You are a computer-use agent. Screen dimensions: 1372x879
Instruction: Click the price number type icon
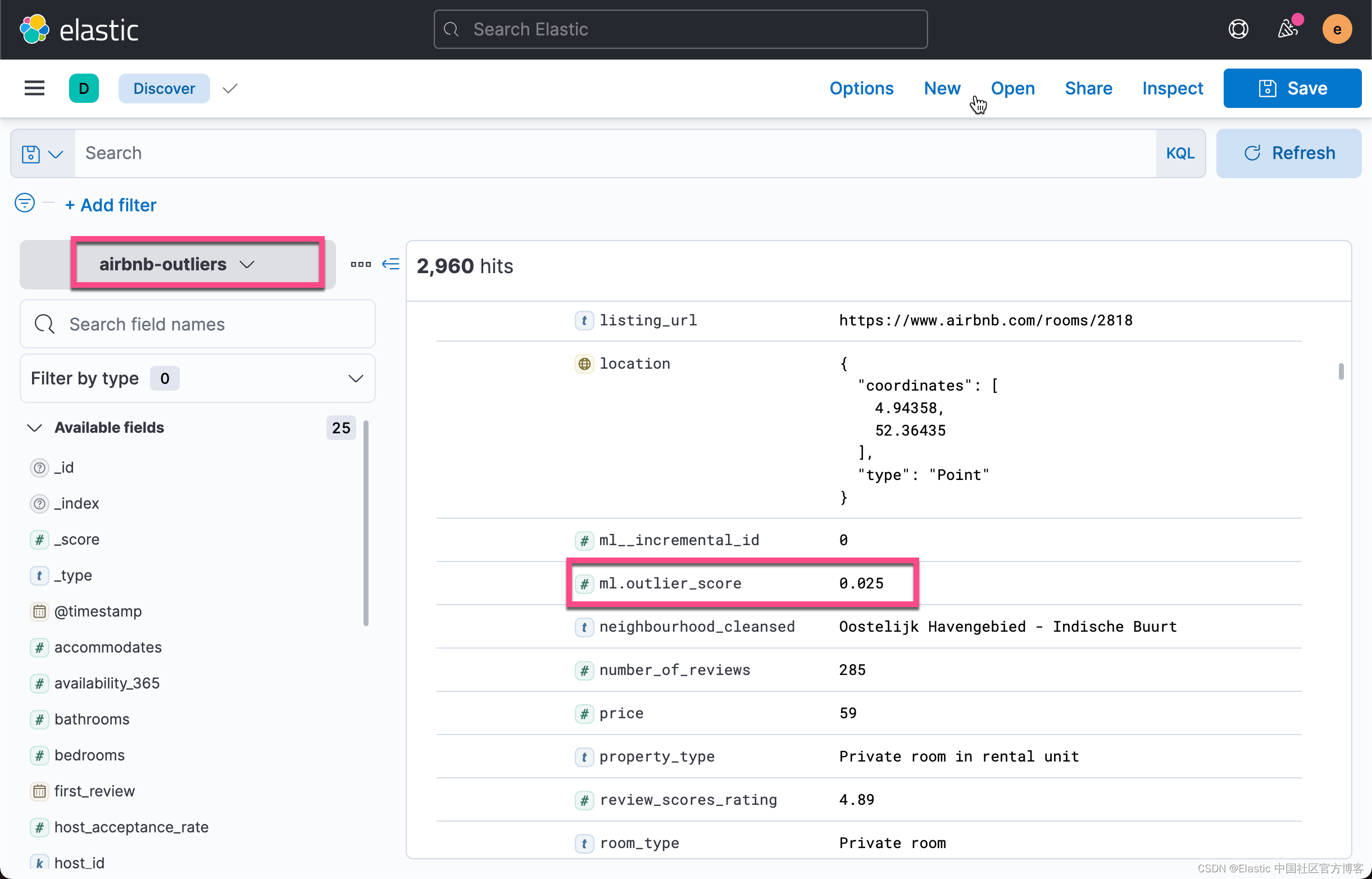click(x=584, y=713)
